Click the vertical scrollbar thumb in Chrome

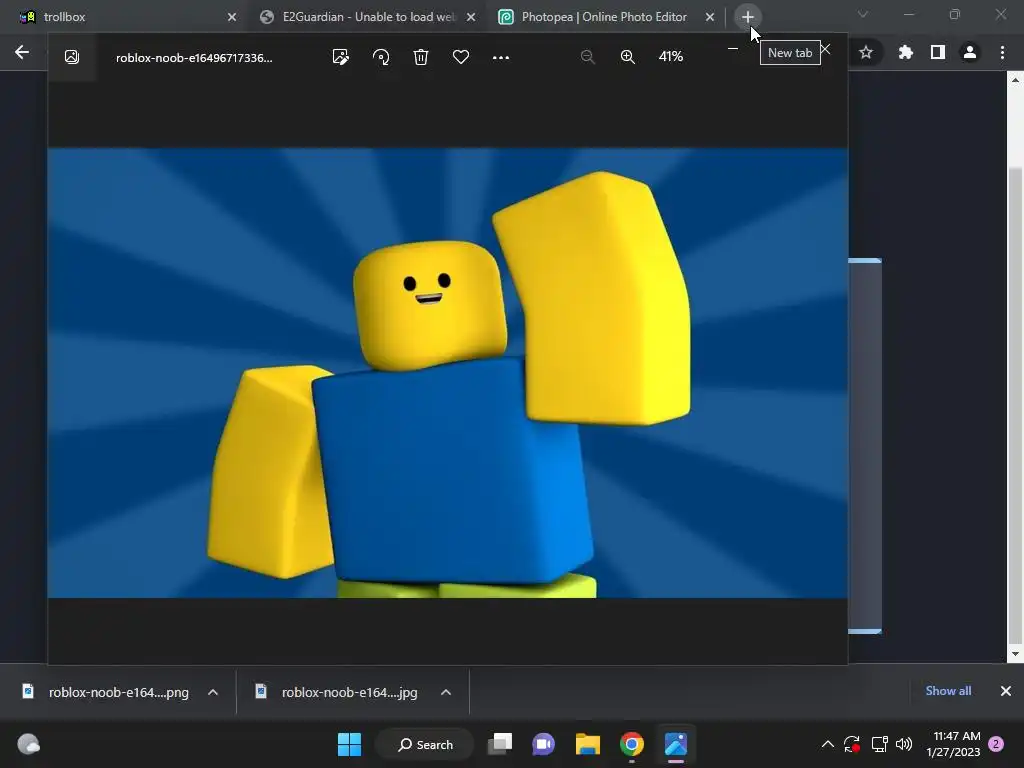coord(1015,405)
